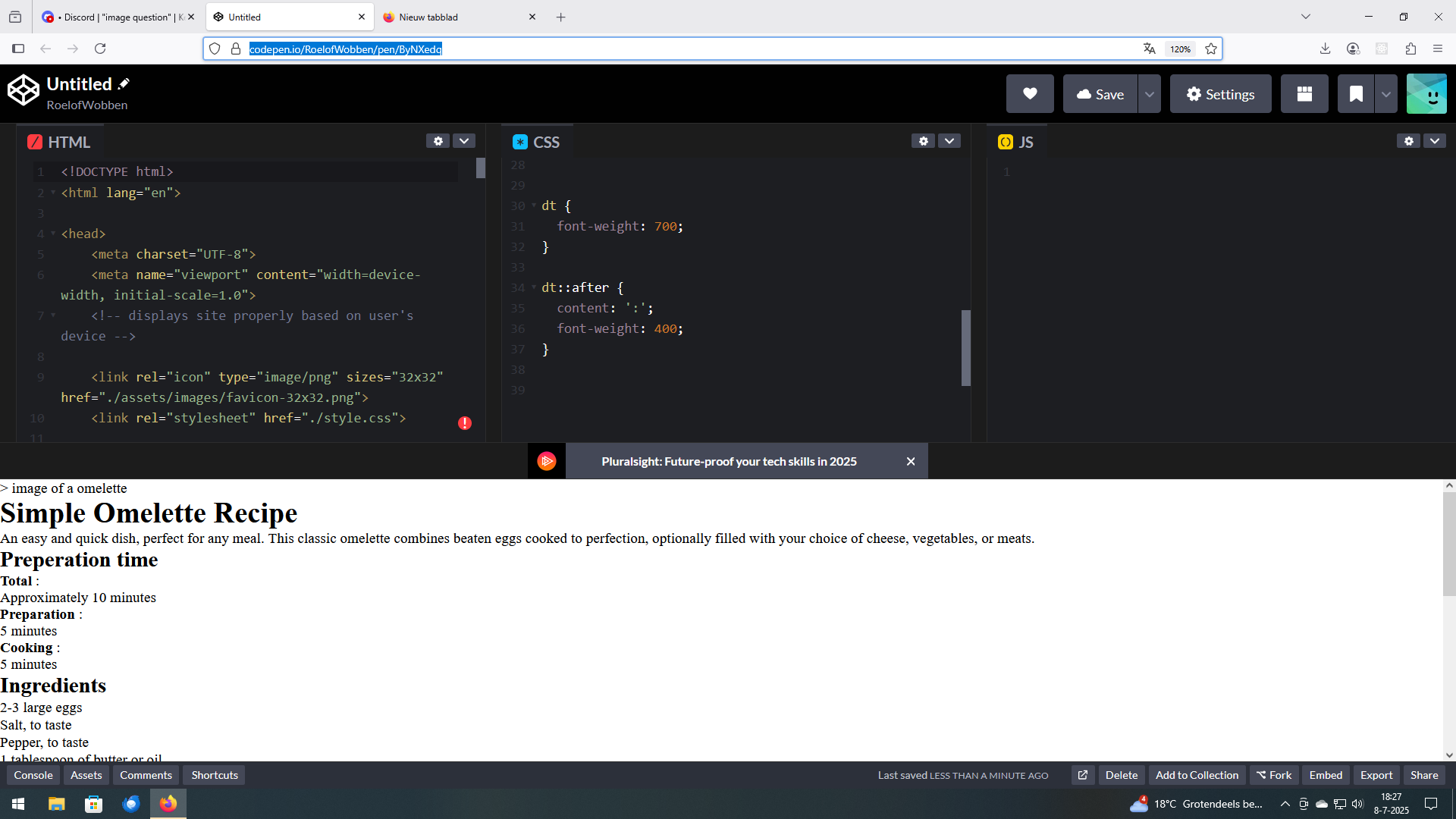Open CSS editor settings gear
Image resolution: width=1456 pixels, height=819 pixels.
pyautogui.click(x=923, y=141)
